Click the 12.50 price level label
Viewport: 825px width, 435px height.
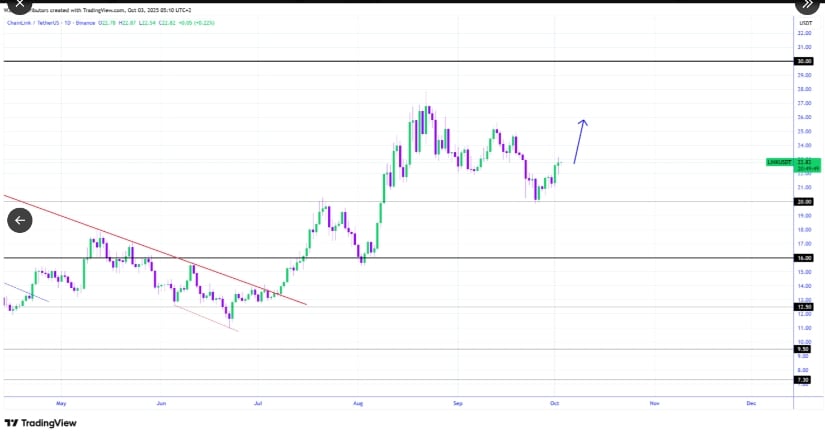[803, 307]
